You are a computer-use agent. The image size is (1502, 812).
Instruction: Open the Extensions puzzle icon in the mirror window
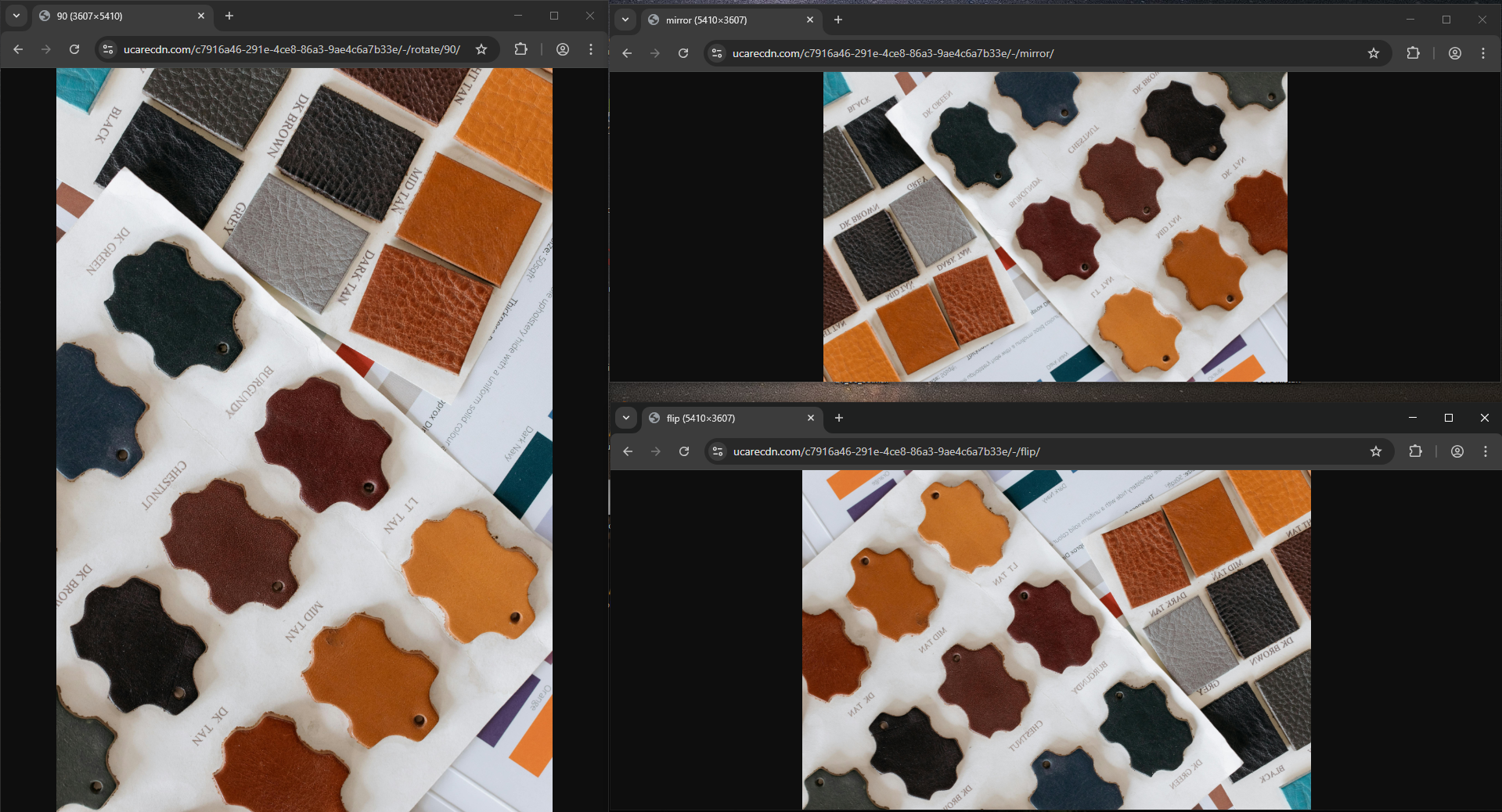pyautogui.click(x=1413, y=53)
